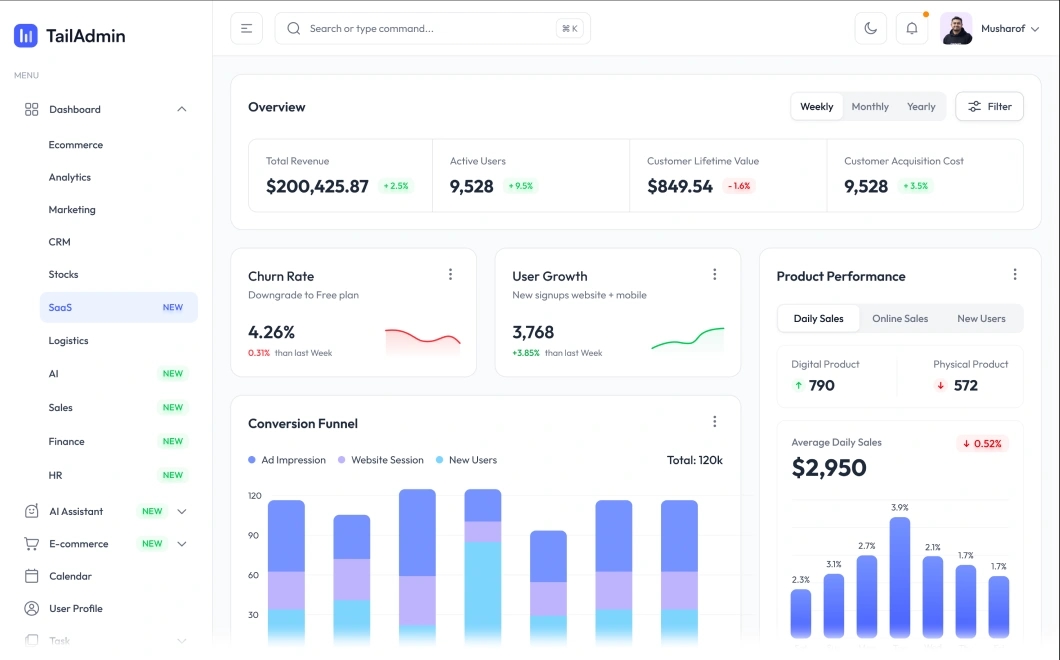Click the NEW badge beside SaaS
Image resolution: width=1060 pixels, height=660 pixels.
point(172,307)
